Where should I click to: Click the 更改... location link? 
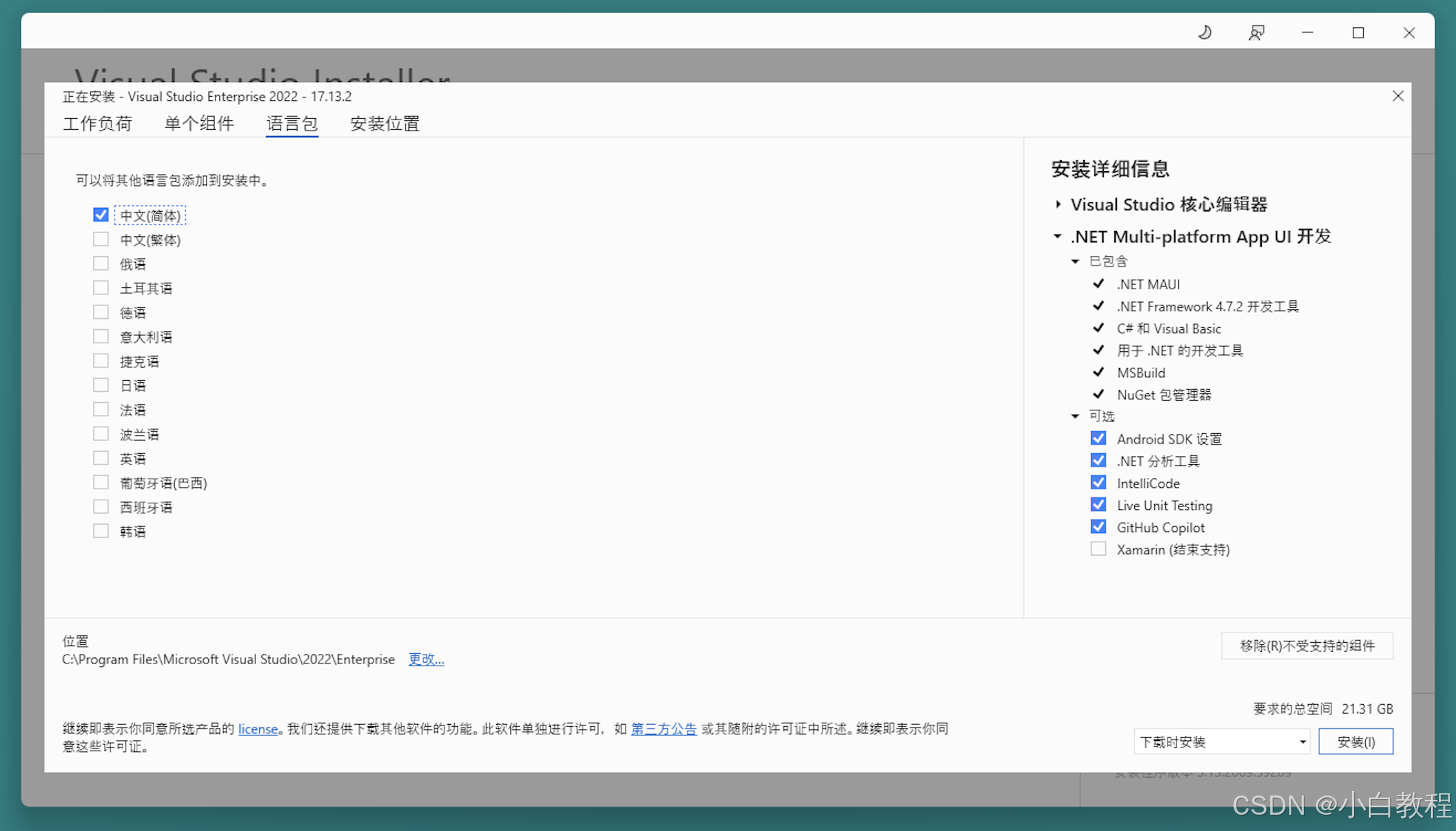point(426,659)
